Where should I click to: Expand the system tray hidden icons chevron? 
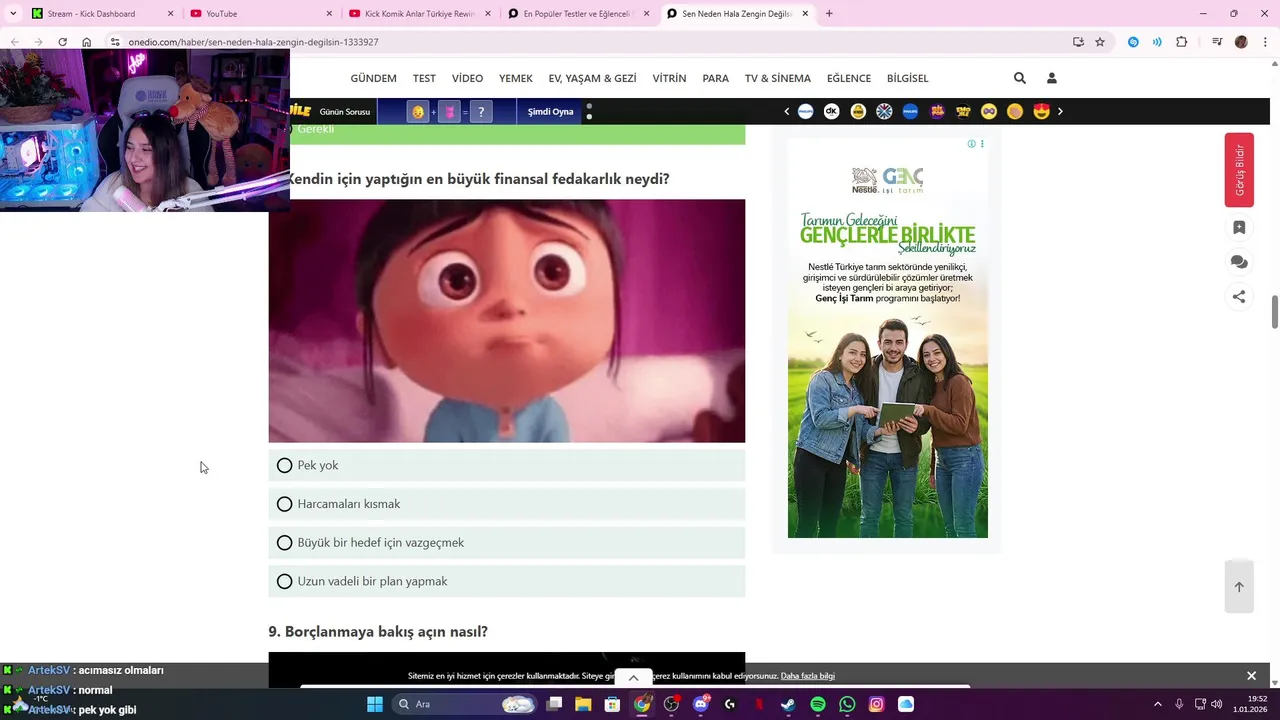click(x=1158, y=704)
